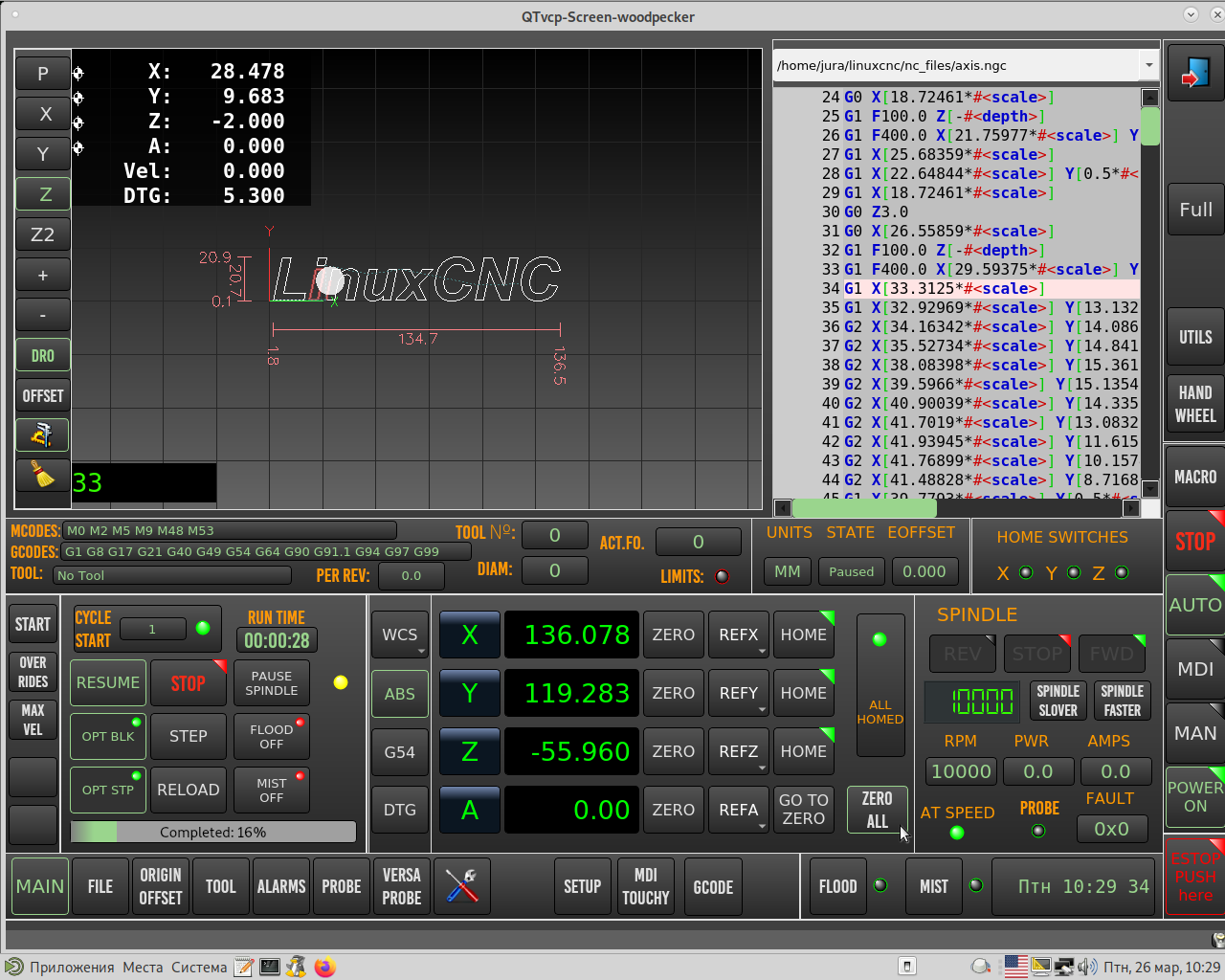Open the penguin launcher in panel
Screen dimensions: 1225x980
click(x=297, y=967)
